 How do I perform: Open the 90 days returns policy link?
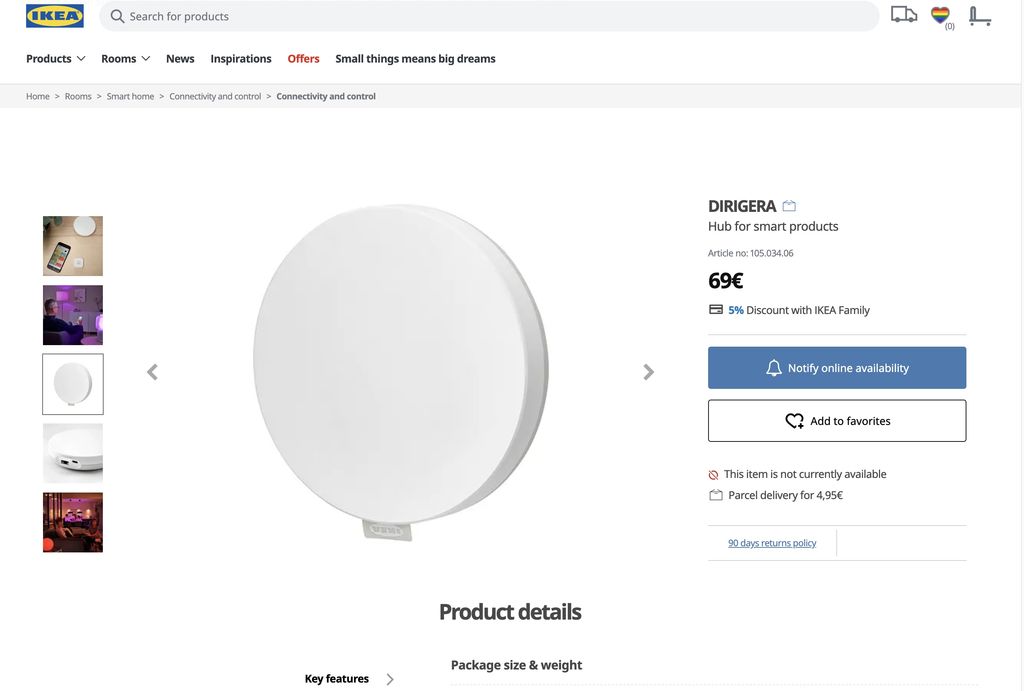772,543
